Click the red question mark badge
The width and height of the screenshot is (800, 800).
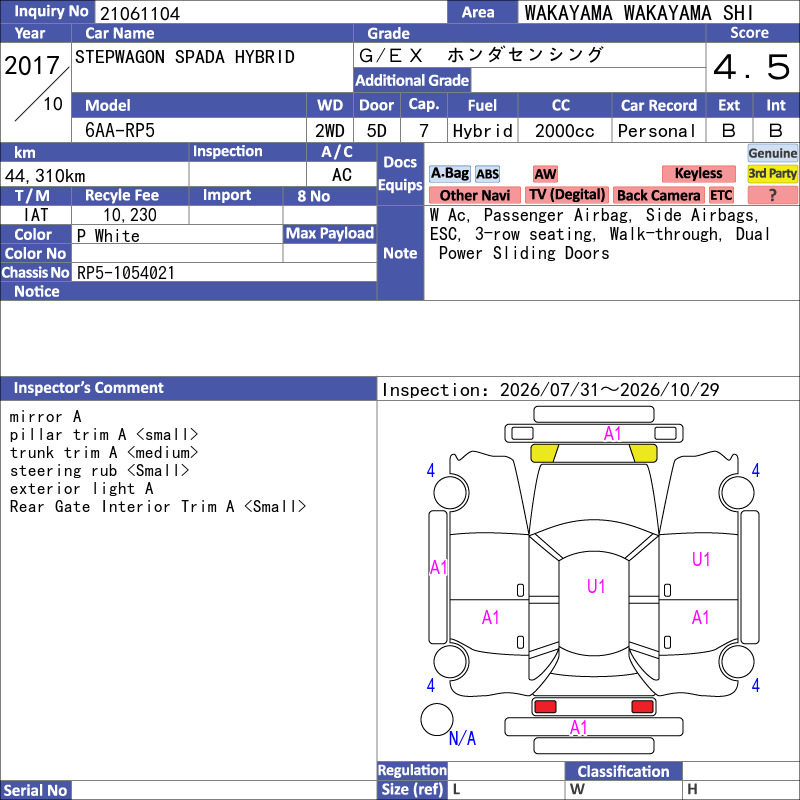(x=772, y=195)
